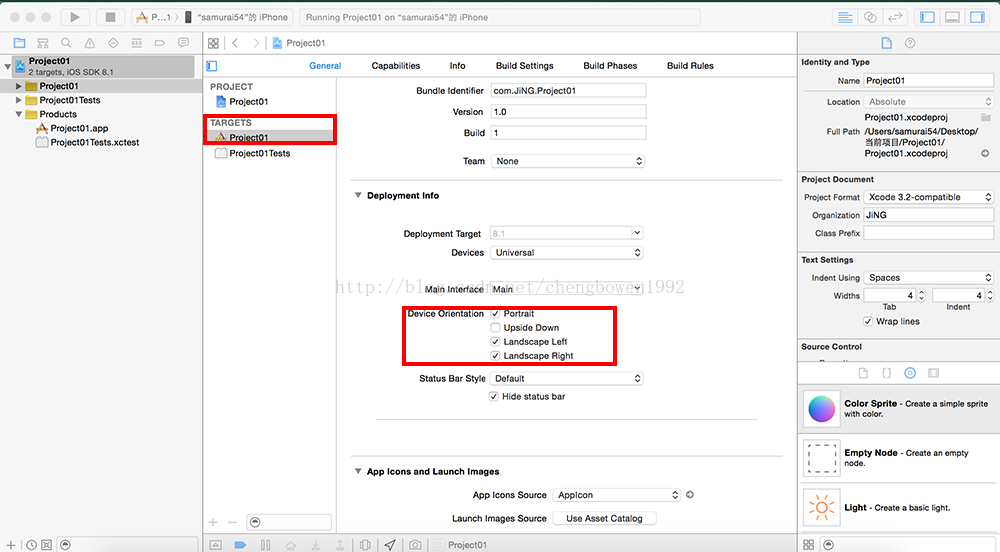
Task: Open the Test navigator diamond icon
Action: point(113,43)
